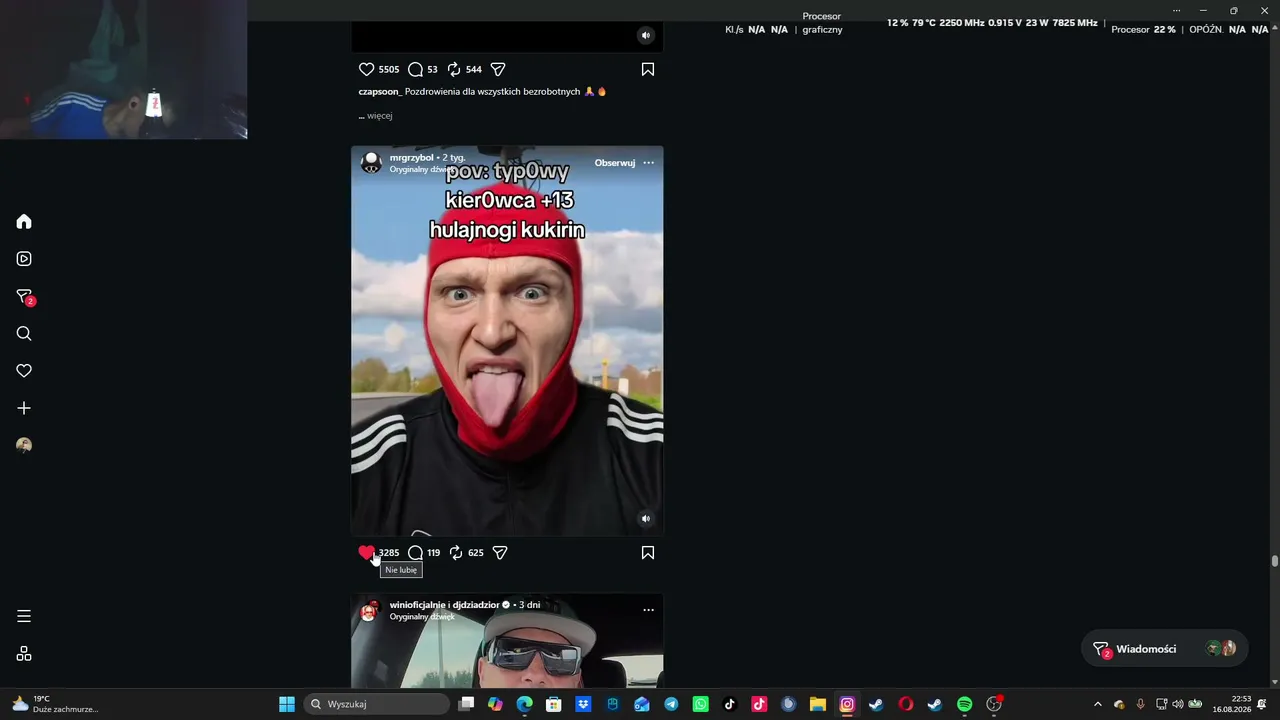Screen dimensions: 1280x720
Task: Open your profile avatar in sidebar
Action: click(24, 445)
